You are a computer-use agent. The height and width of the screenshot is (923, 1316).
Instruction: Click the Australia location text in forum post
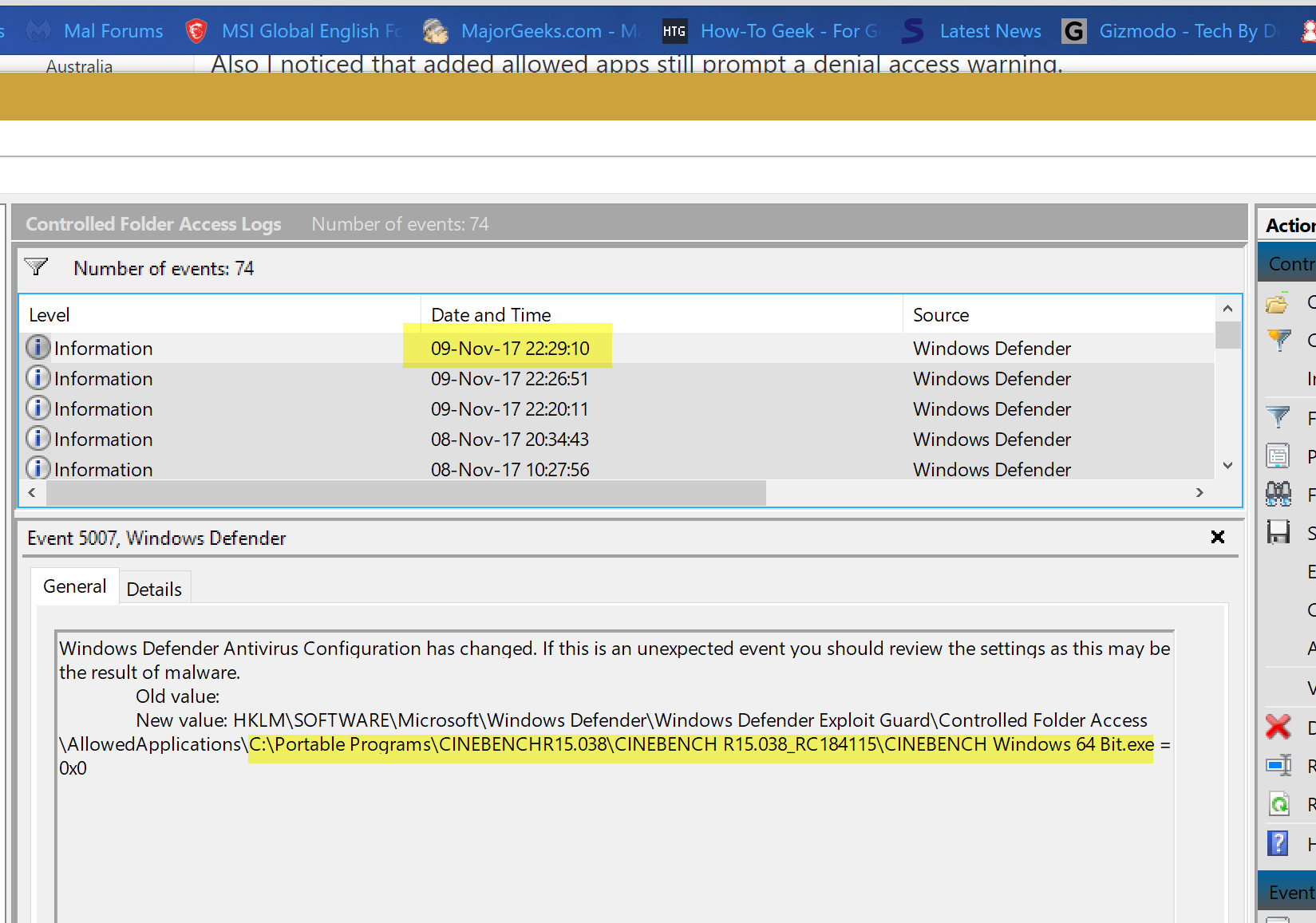[x=79, y=66]
